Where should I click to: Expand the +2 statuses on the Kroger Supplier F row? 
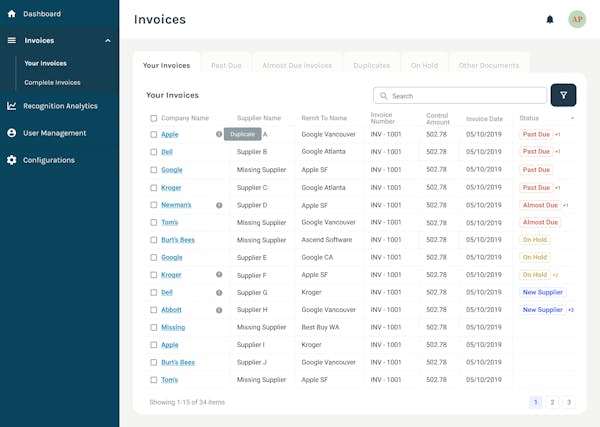[555, 275]
